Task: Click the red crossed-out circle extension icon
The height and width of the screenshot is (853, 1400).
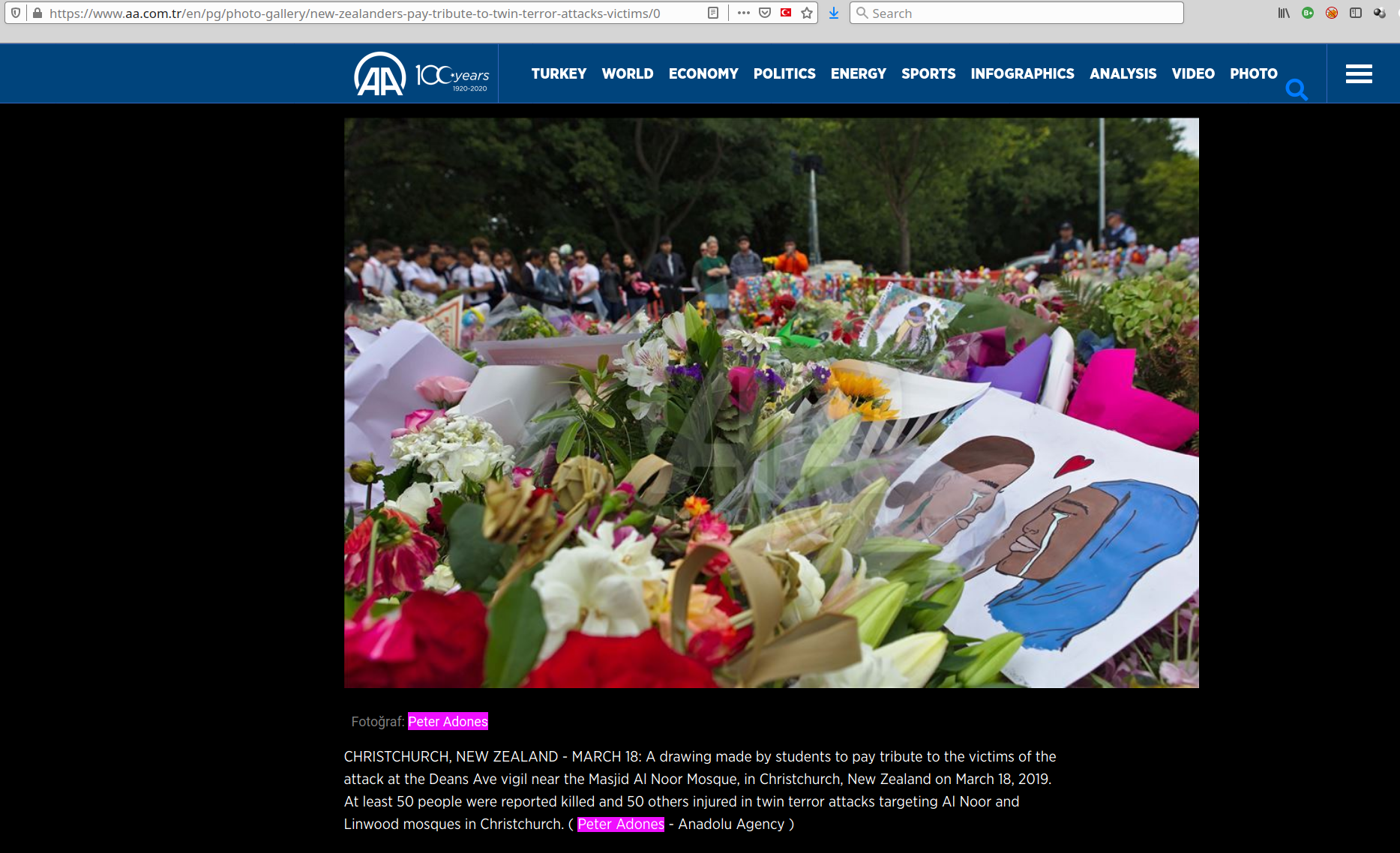Action: point(1332,13)
